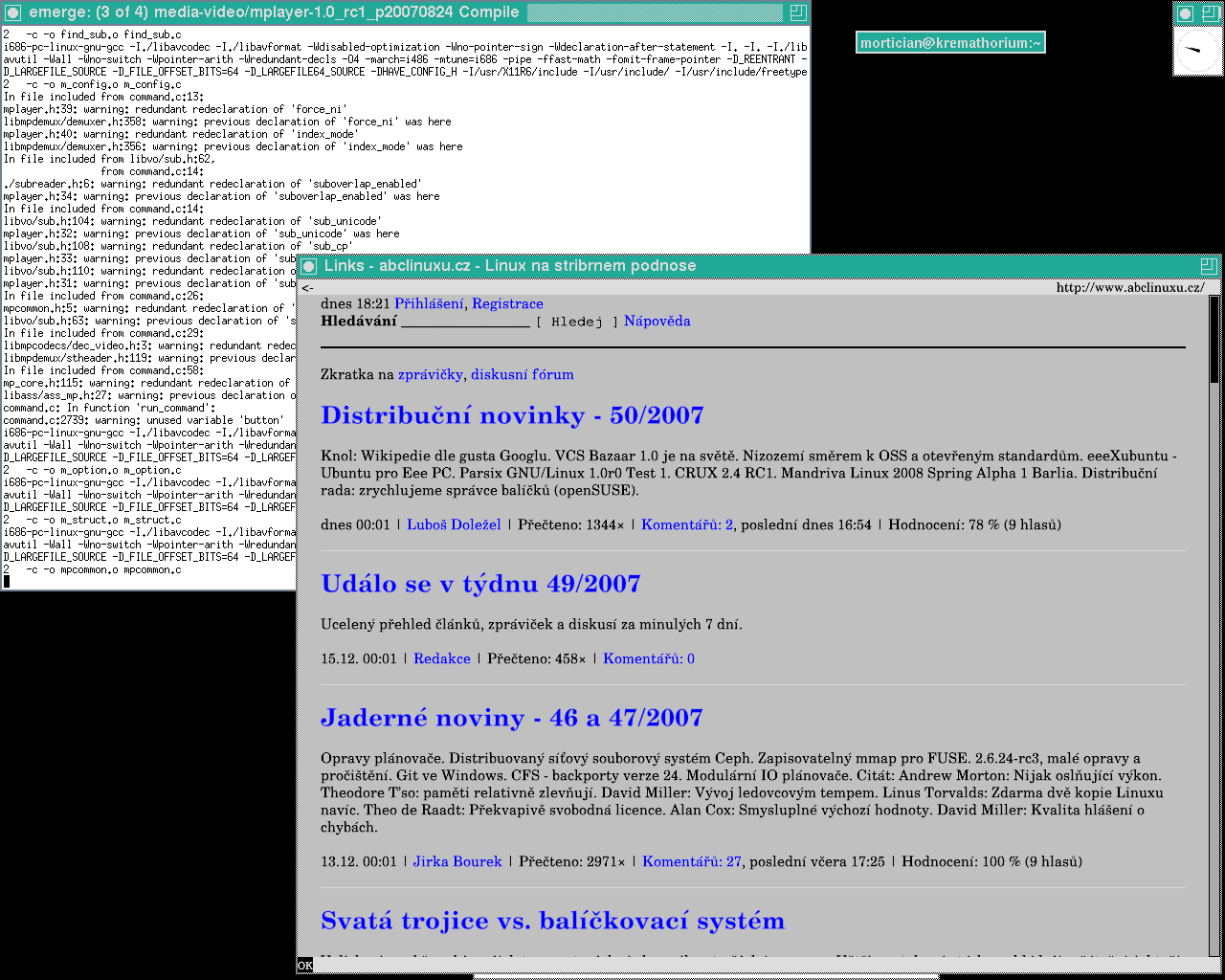Viewport: 1225px width, 980px height.
Task: Open the Links browser window menu button
Action: [x=308, y=266]
